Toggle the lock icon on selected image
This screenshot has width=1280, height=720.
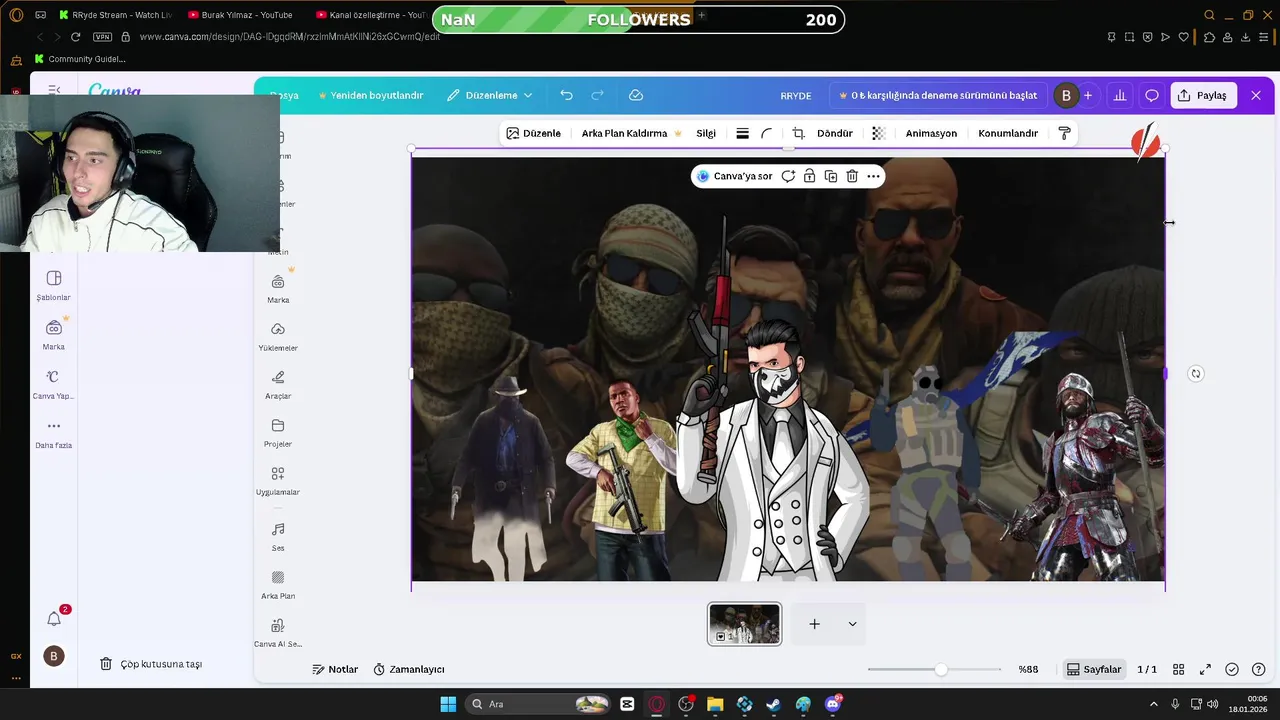(810, 176)
